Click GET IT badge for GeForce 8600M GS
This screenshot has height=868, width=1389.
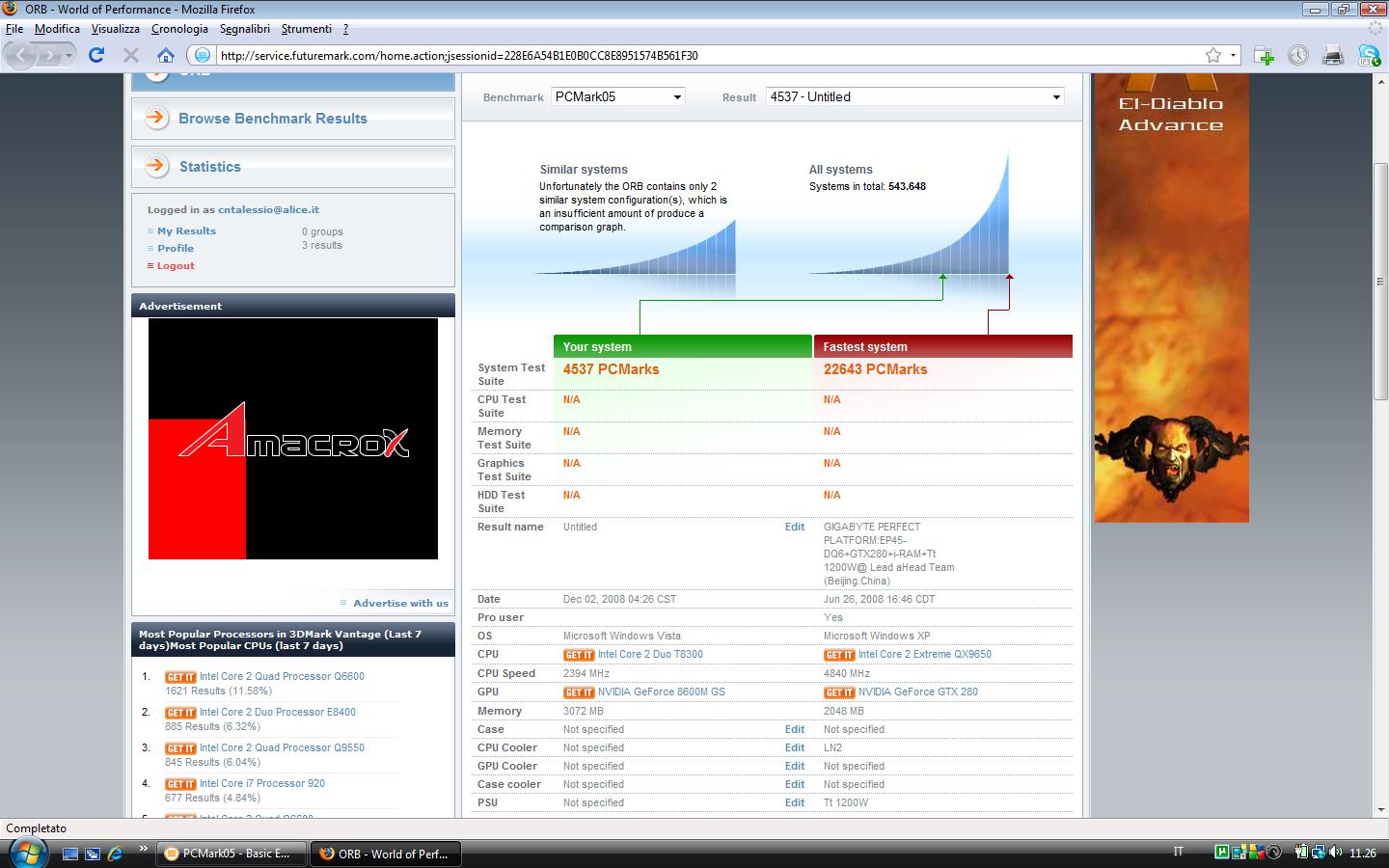pos(579,692)
